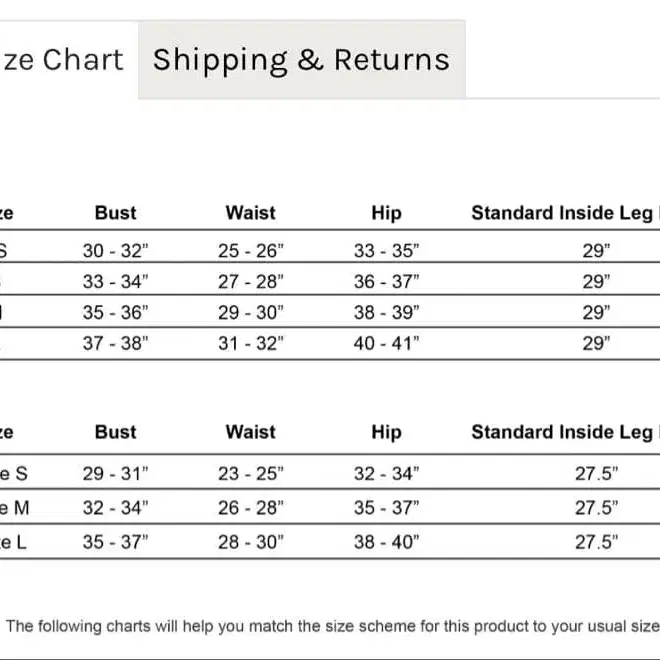Click the second table's Bust column header
This screenshot has width=660, height=660.
(115, 432)
